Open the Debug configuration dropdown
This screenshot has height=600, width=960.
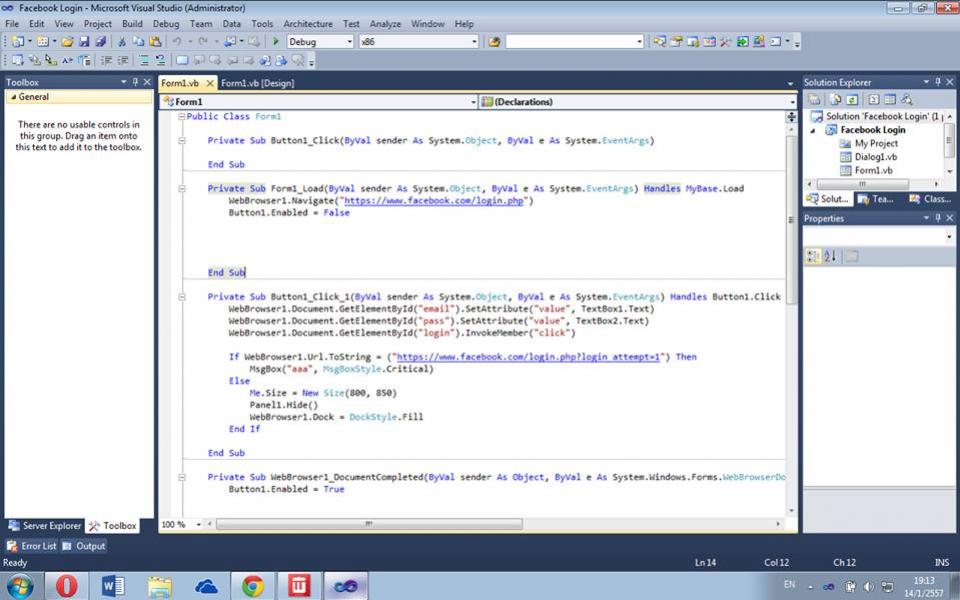click(350, 42)
